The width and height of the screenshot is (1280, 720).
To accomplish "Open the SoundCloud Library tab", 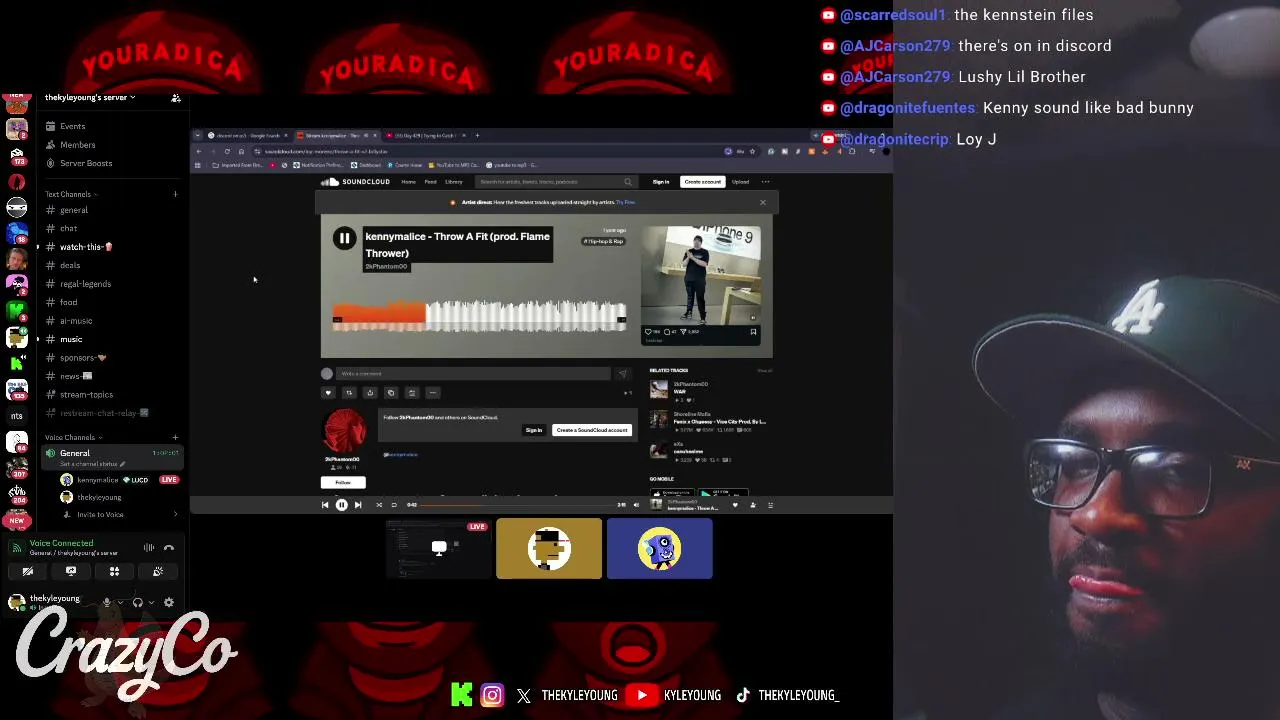I will (454, 182).
